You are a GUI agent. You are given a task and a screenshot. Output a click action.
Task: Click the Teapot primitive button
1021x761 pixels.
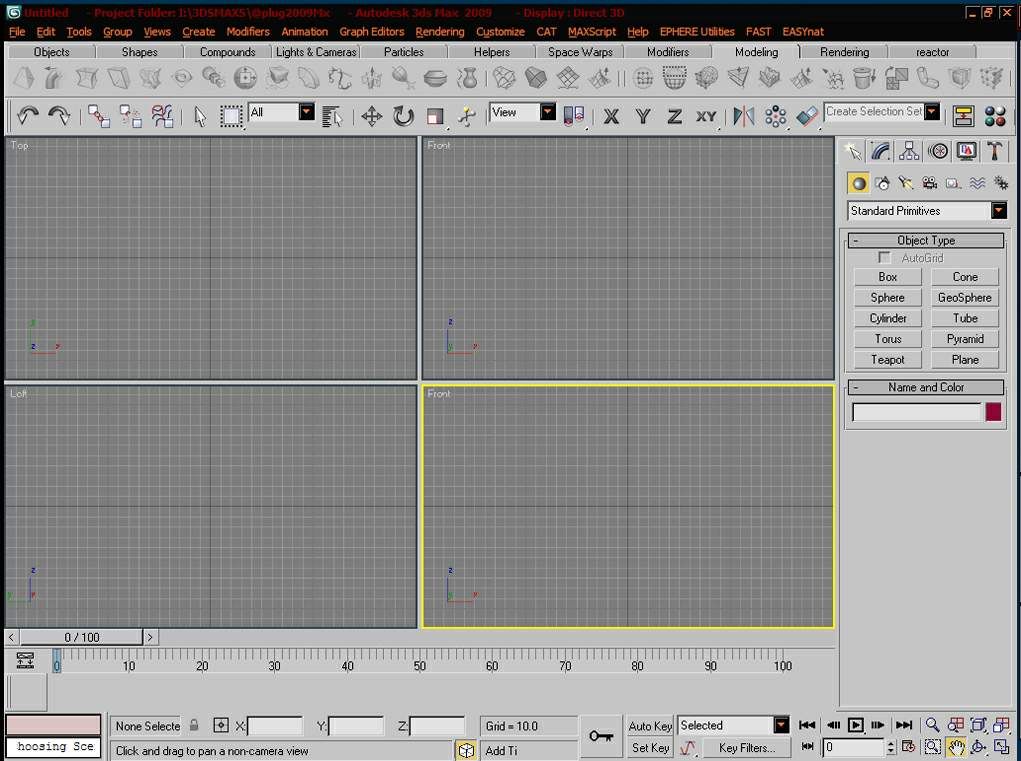coord(888,359)
